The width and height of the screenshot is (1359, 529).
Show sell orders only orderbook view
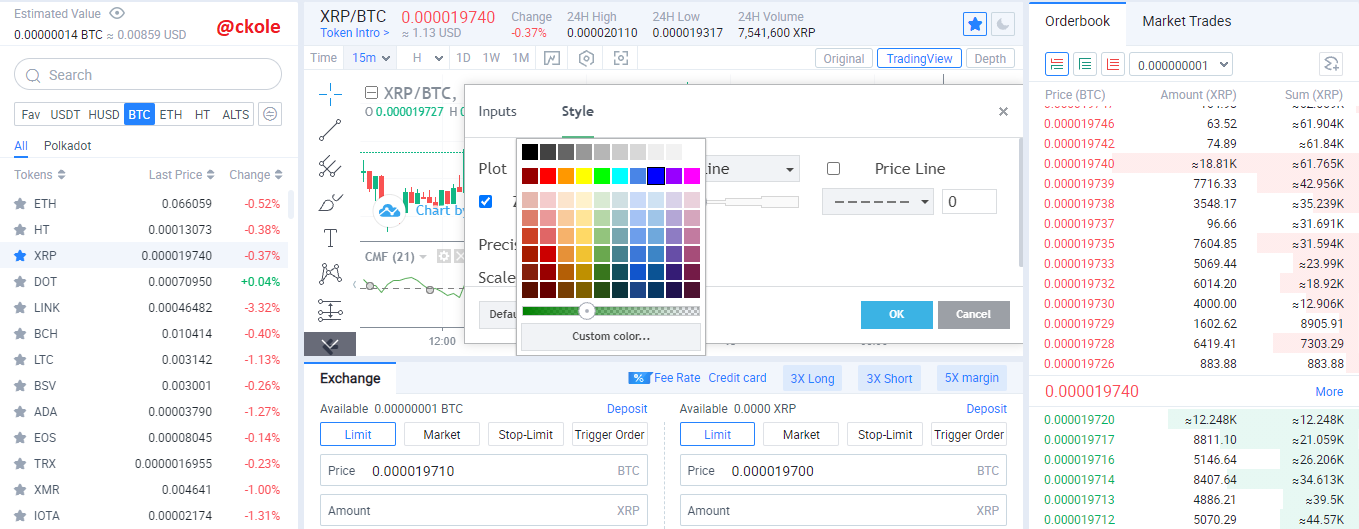tap(1112, 65)
